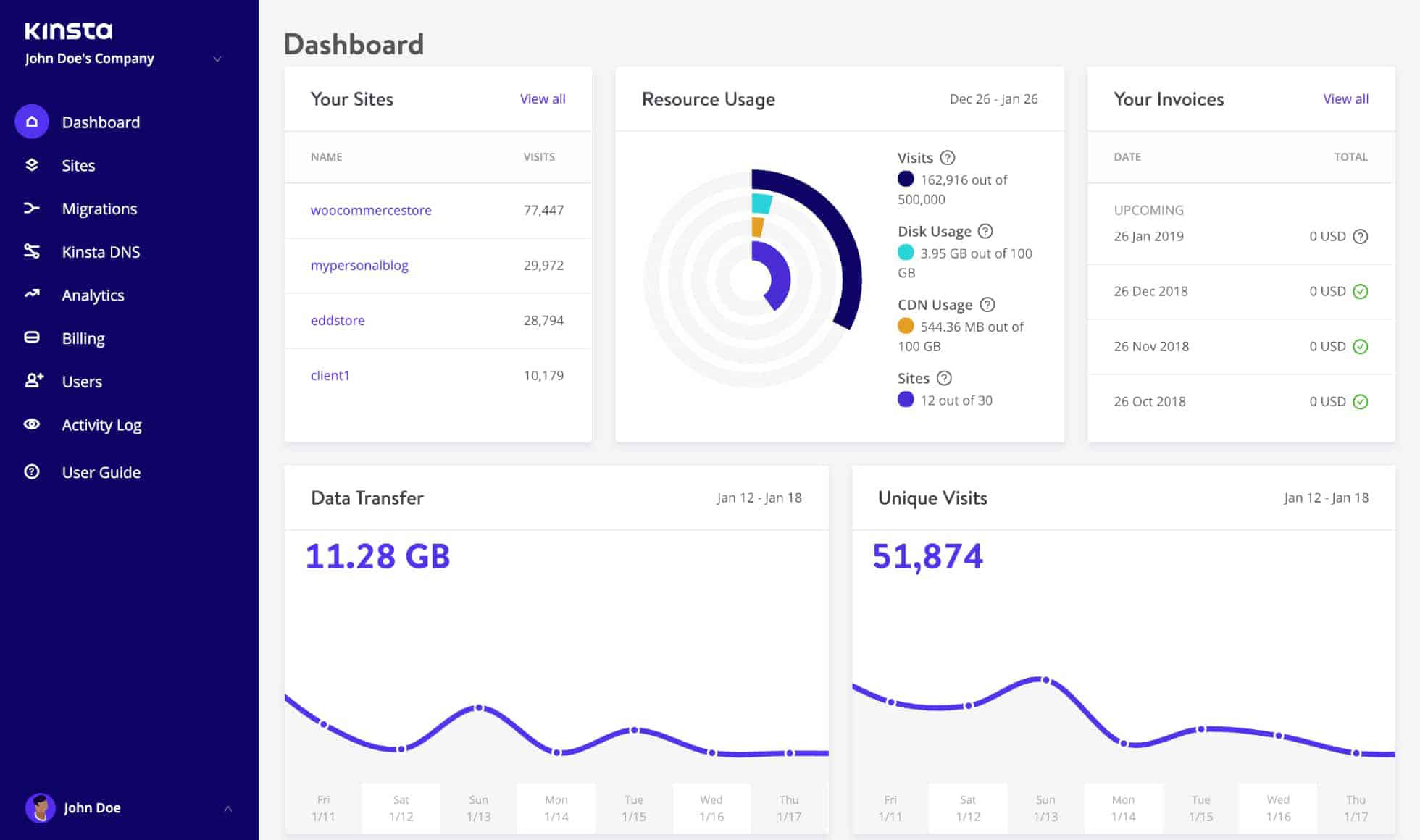Screen dimensions: 1420x840
Task: Click the Billing icon in sidebar
Action: click(x=32, y=339)
